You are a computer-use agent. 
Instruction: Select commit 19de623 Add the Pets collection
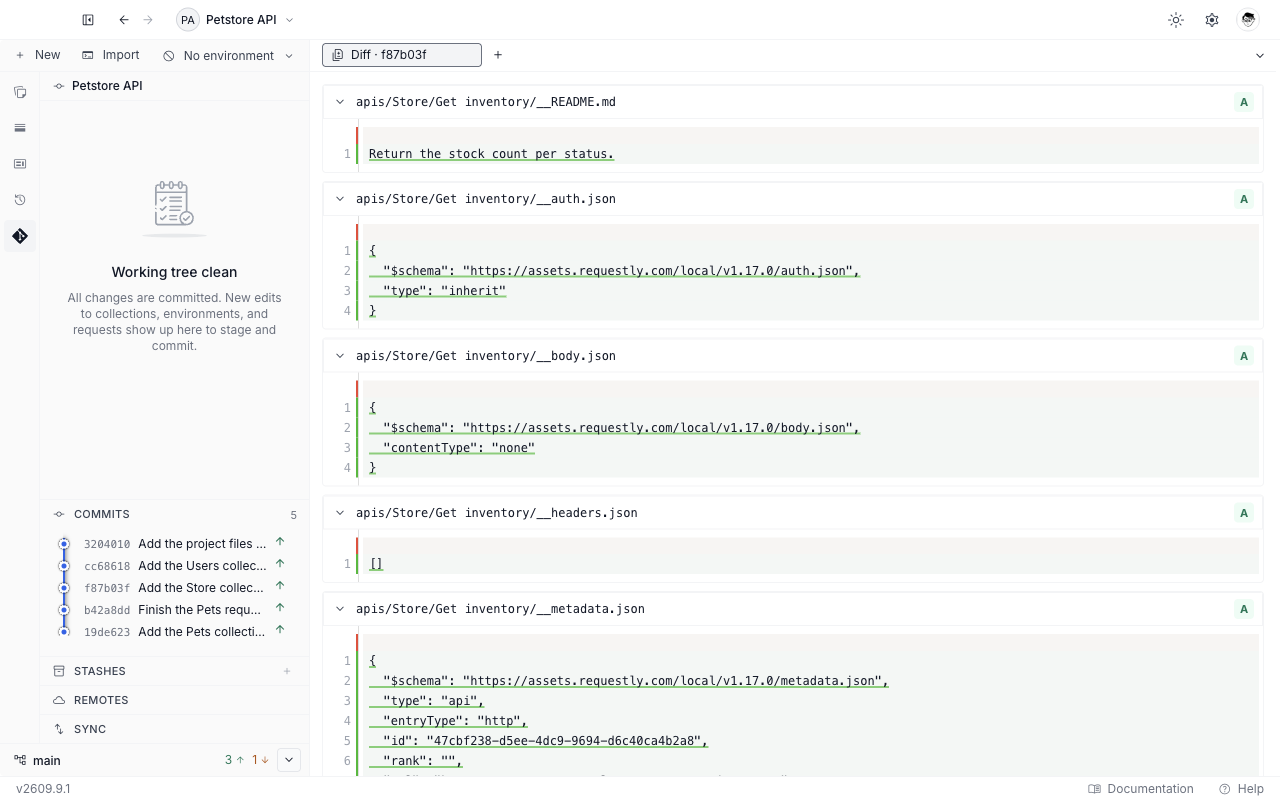point(175,632)
